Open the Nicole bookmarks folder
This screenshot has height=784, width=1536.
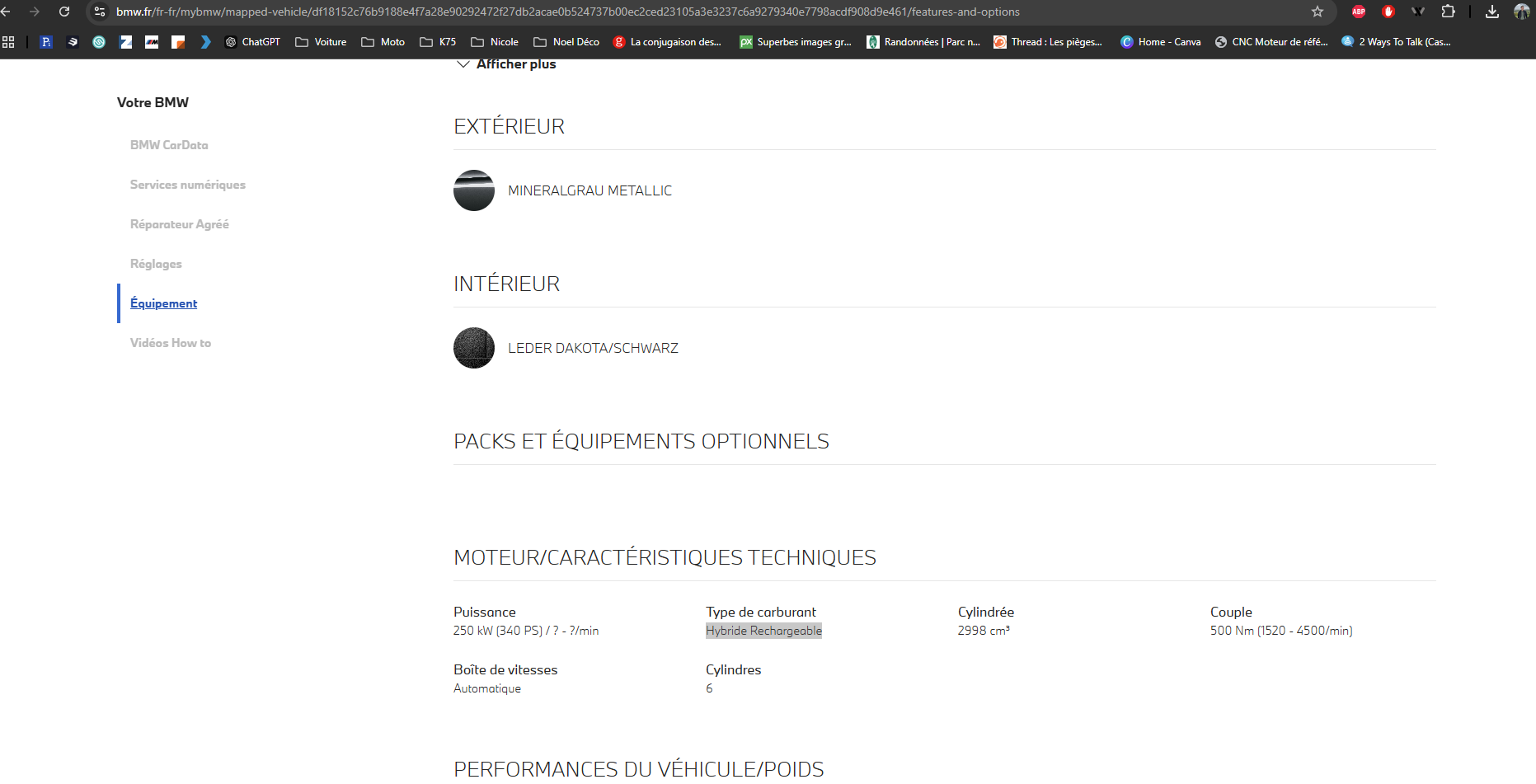[x=495, y=42]
